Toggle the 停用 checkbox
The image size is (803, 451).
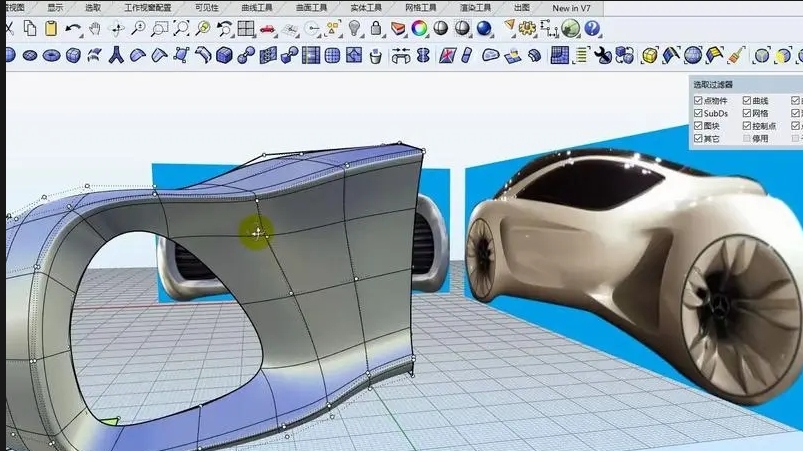[747, 138]
